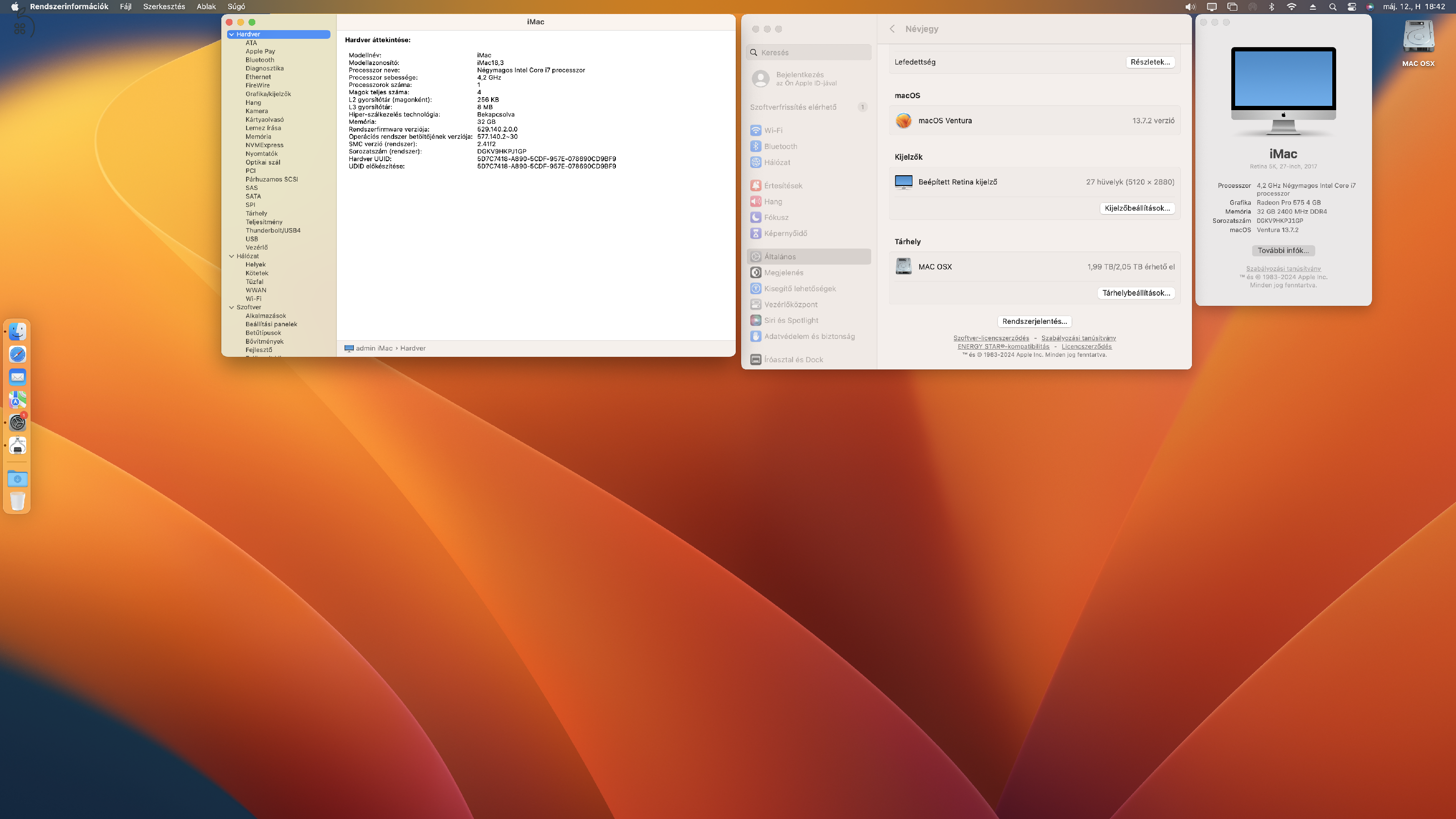Select Memória in hardware tree

coord(258,137)
